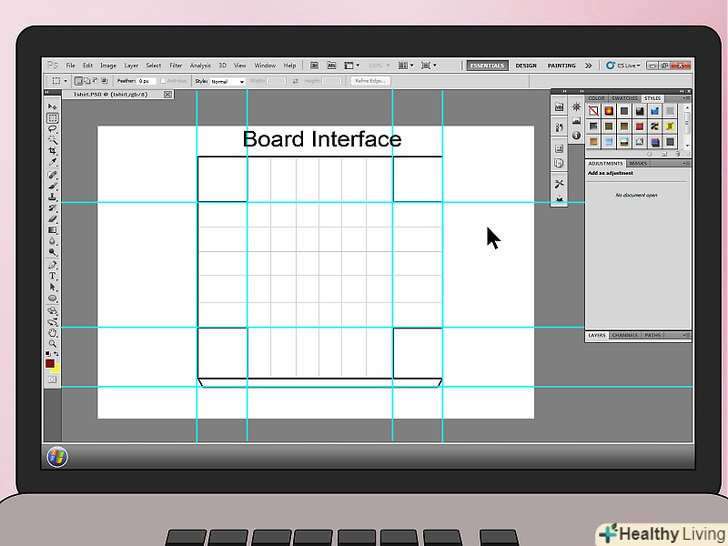Image resolution: width=728 pixels, height=546 pixels.
Task: Switch to the Swatches tab
Action: click(x=624, y=98)
